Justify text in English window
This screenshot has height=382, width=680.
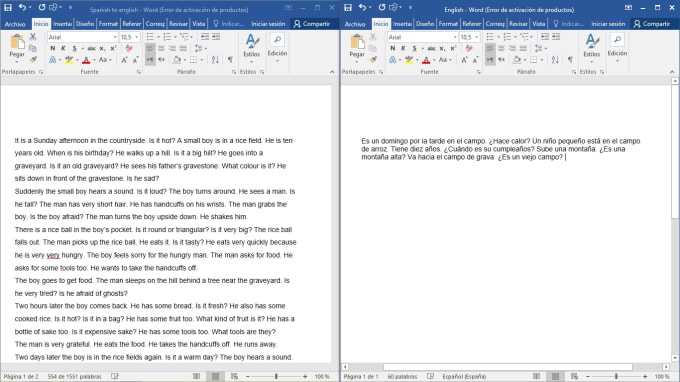(x=523, y=48)
